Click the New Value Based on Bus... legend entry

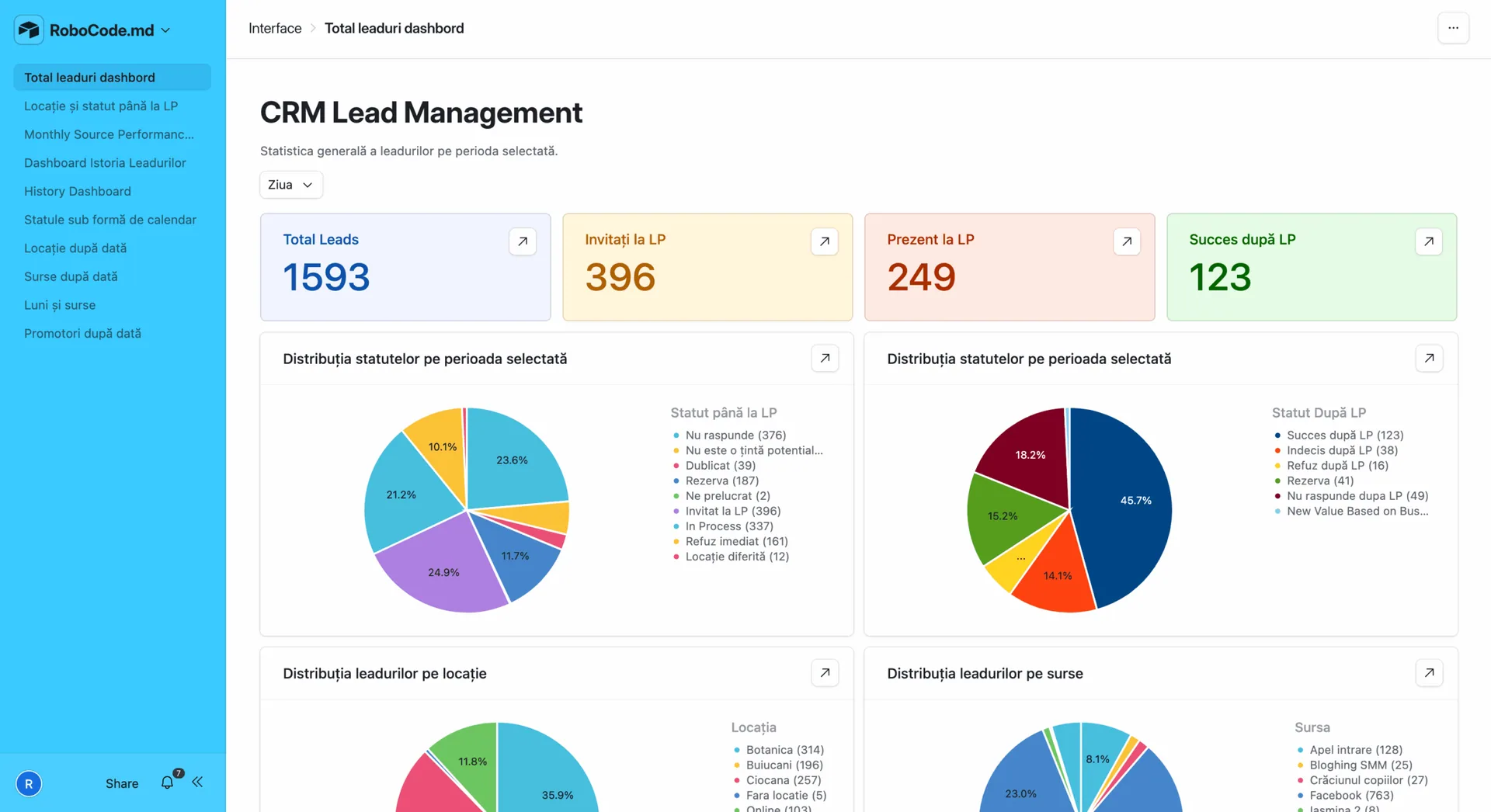(x=1351, y=512)
